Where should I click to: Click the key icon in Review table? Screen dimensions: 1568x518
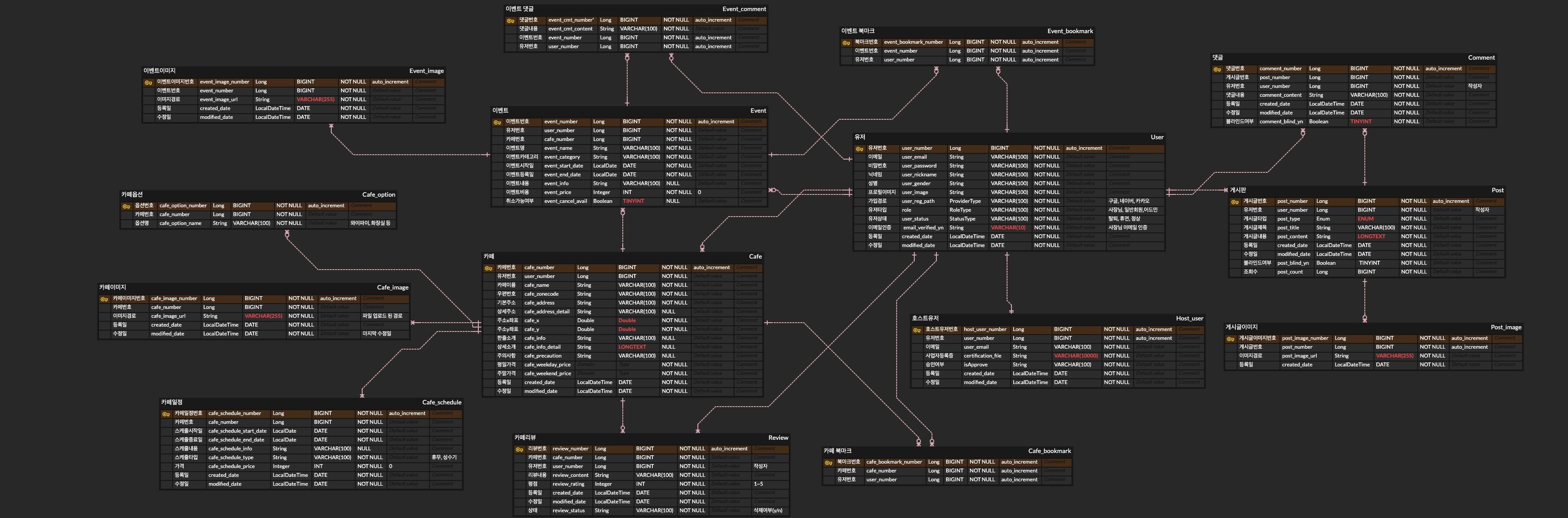(519, 450)
